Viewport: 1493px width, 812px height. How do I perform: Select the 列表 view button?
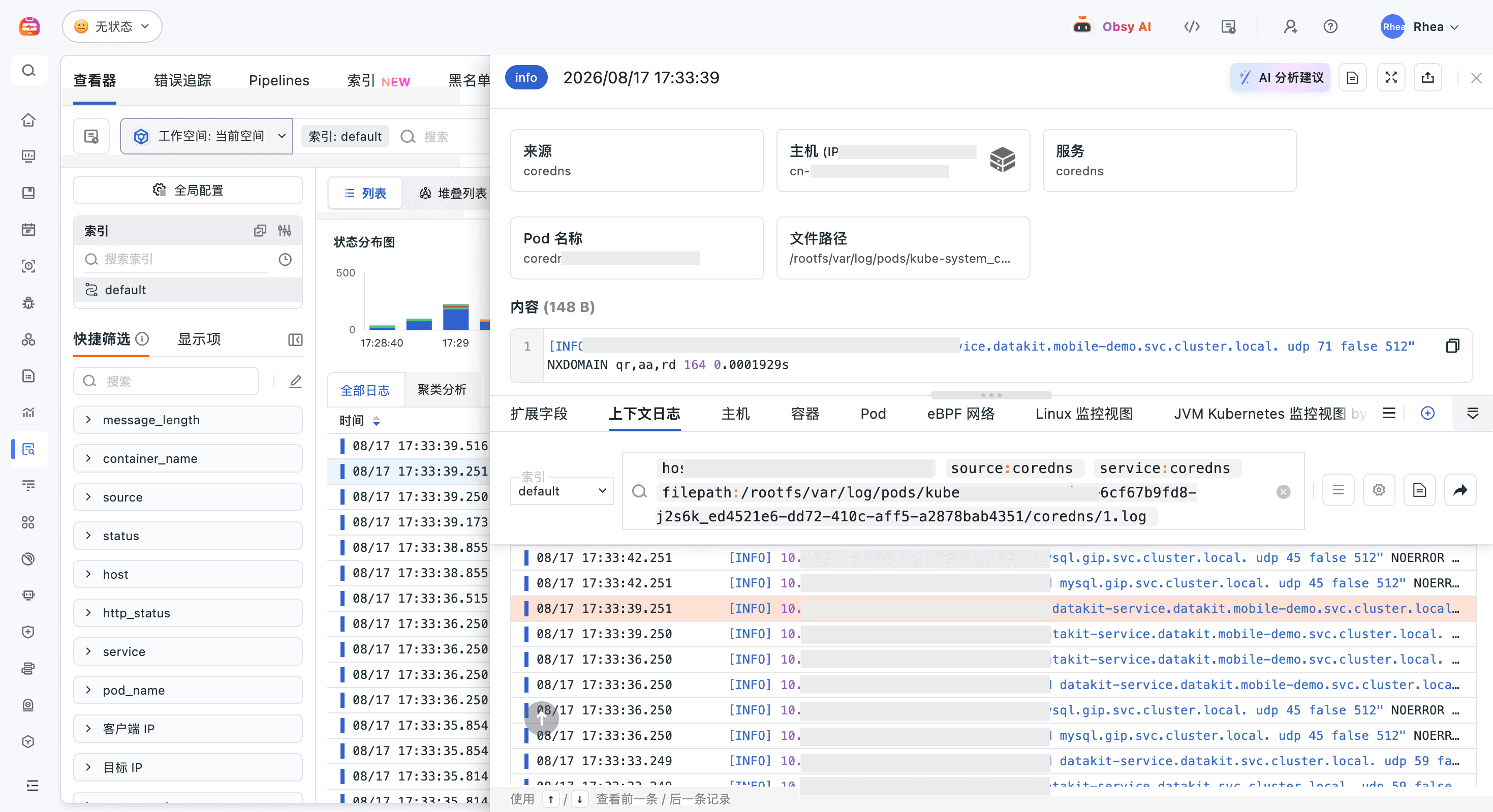click(x=365, y=193)
